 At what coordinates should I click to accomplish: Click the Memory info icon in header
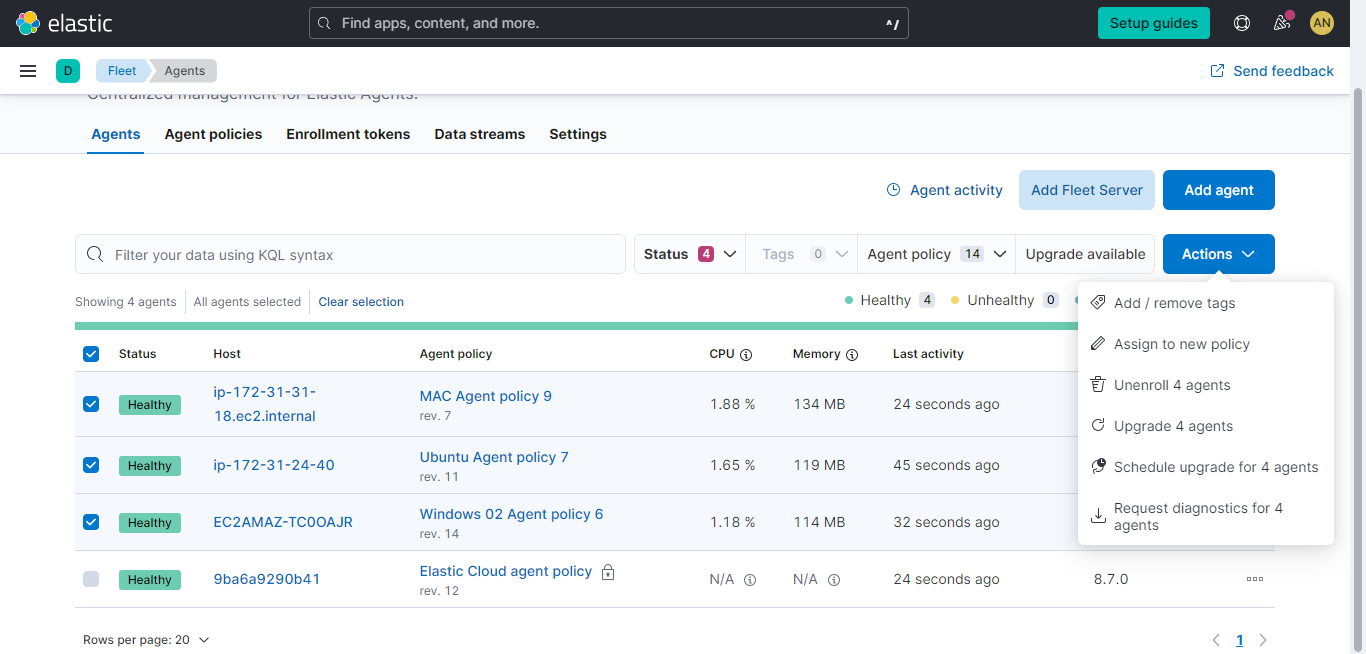852,354
